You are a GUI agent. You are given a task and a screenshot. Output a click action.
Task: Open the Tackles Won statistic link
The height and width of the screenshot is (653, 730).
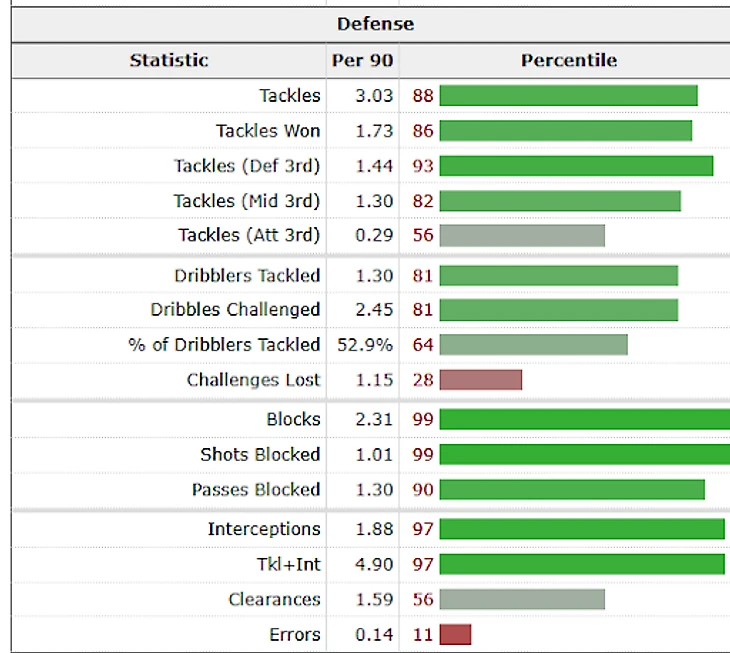pyautogui.click(x=268, y=131)
